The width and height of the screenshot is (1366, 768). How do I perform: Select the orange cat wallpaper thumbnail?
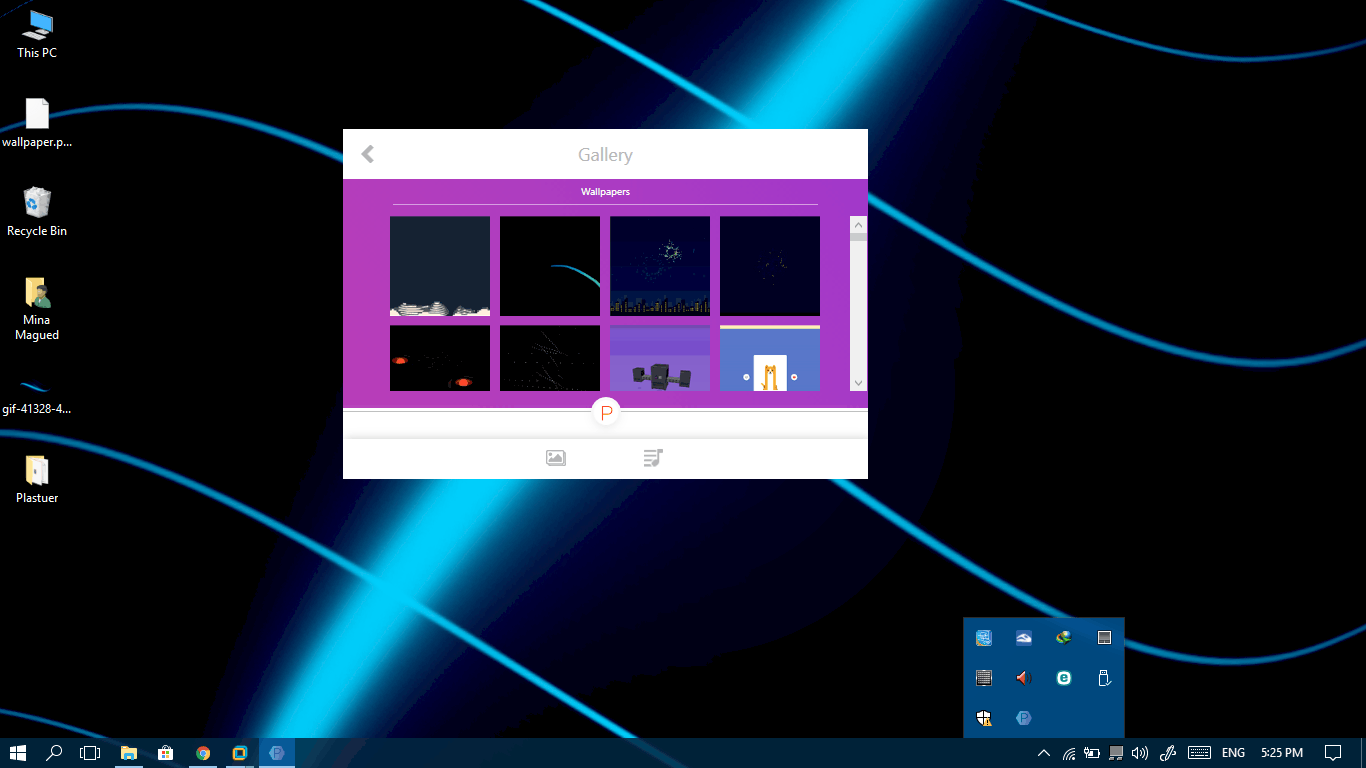[x=770, y=358]
